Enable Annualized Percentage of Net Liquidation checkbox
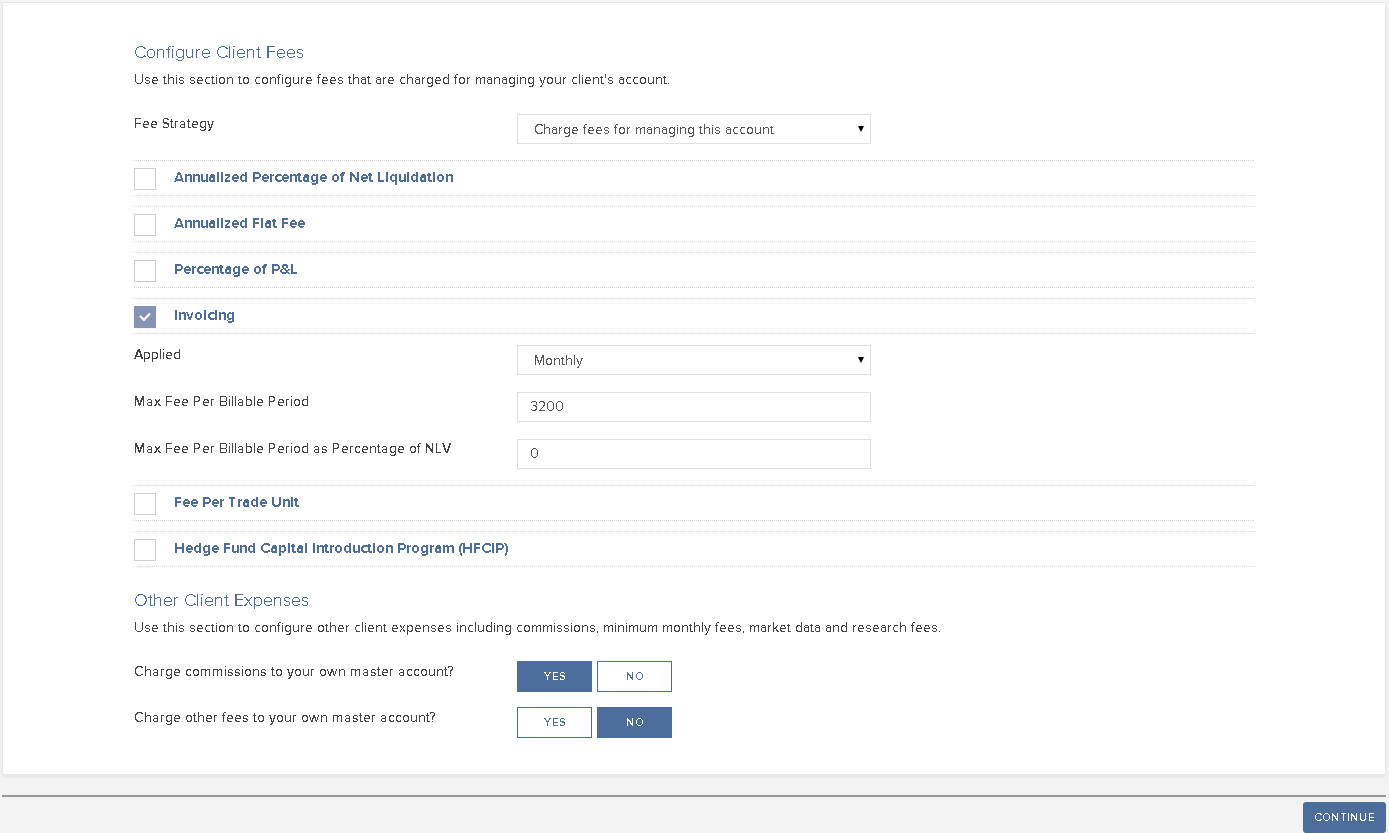This screenshot has height=833, width=1389. [x=145, y=179]
